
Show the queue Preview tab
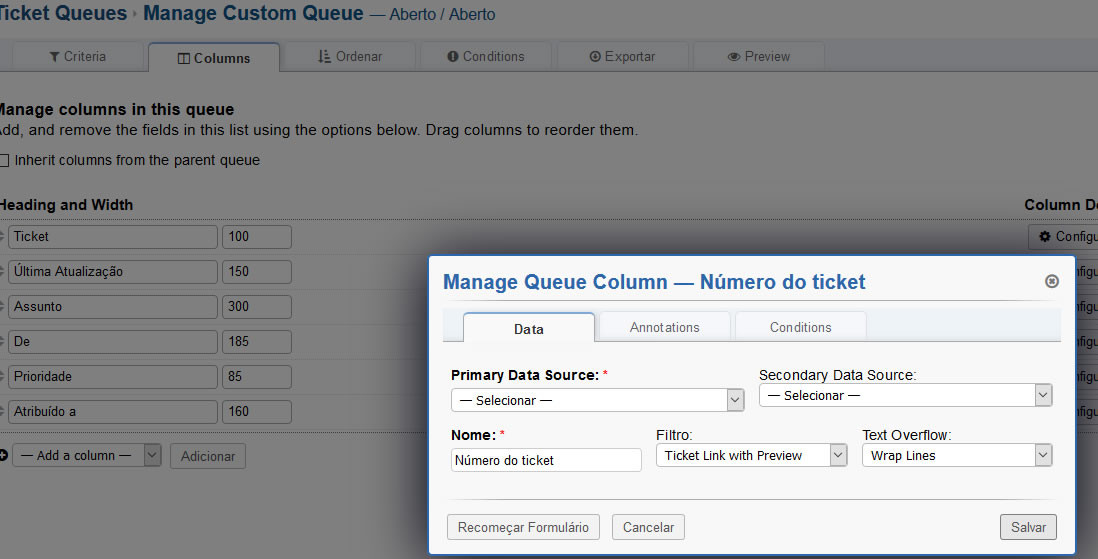[758, 57]
